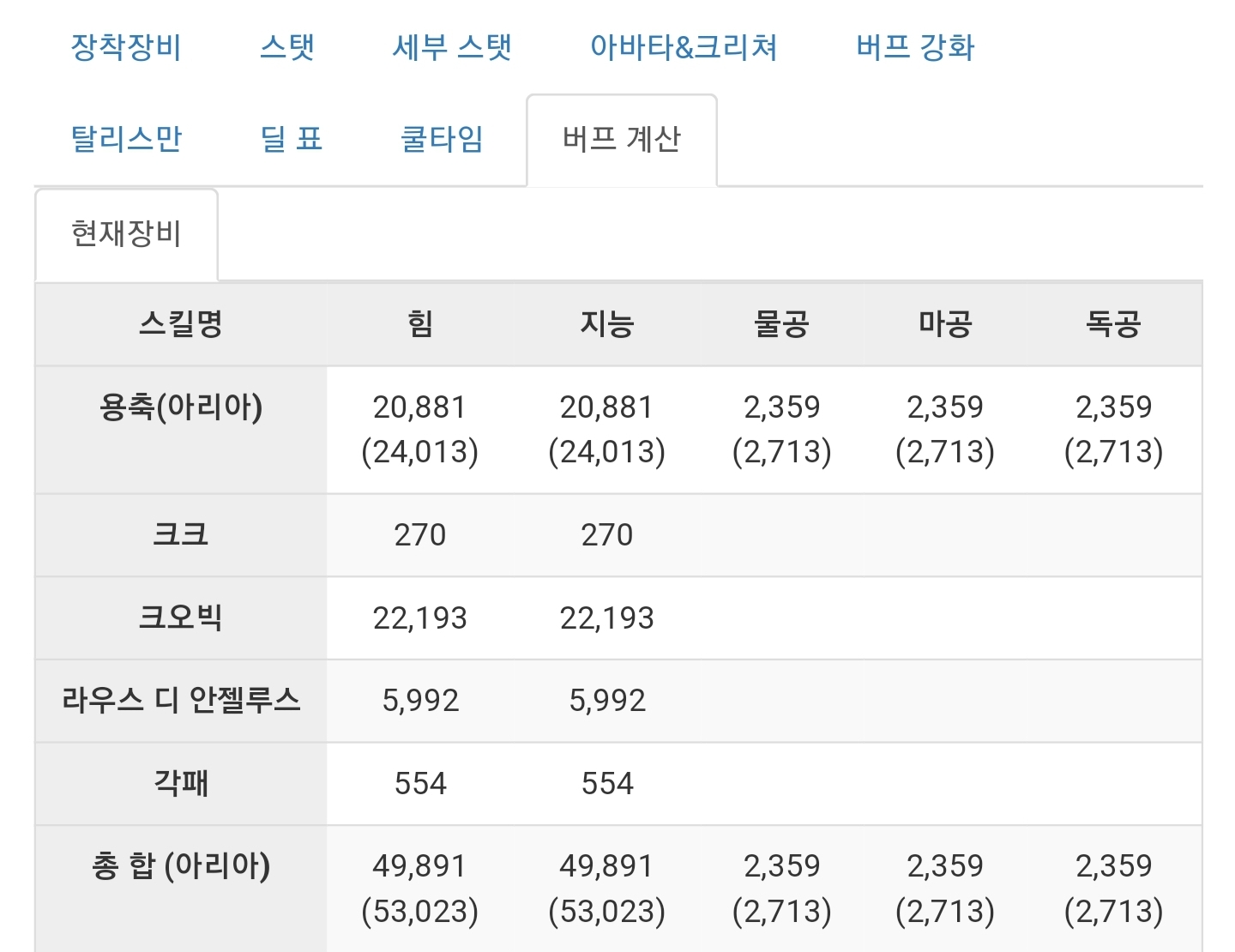The height and width of the screenshot is (952, 1235).
Task: Select the 용축(아리아) skill row label
Action: point(181,407)
